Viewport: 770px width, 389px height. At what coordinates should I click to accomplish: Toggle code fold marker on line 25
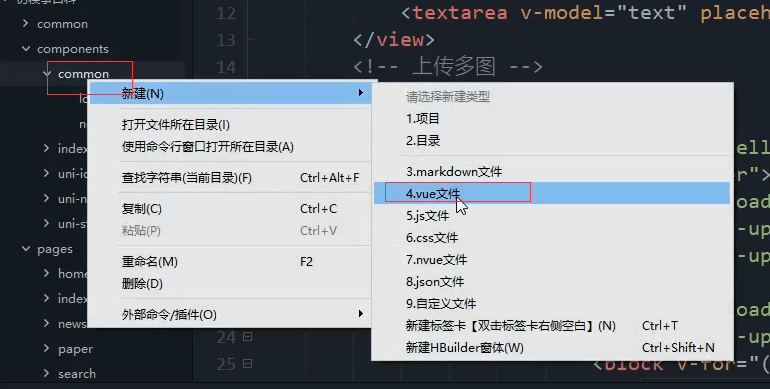tap(248, 363)
